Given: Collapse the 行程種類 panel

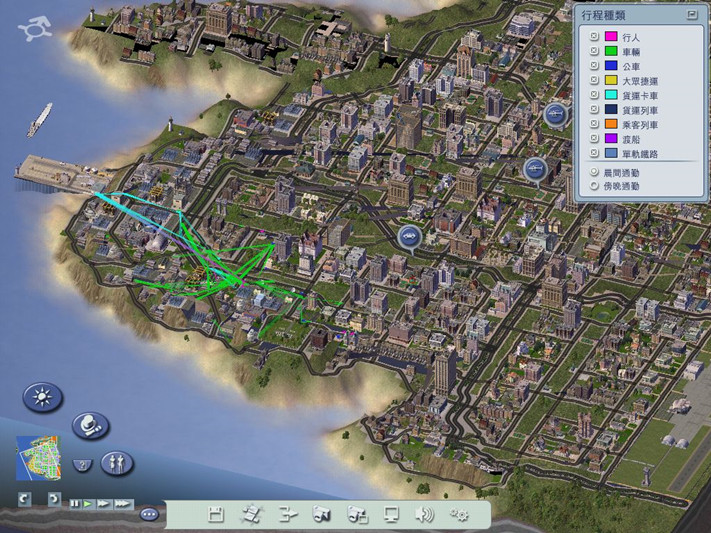Looking at the screenshot, I should [692, 15].
